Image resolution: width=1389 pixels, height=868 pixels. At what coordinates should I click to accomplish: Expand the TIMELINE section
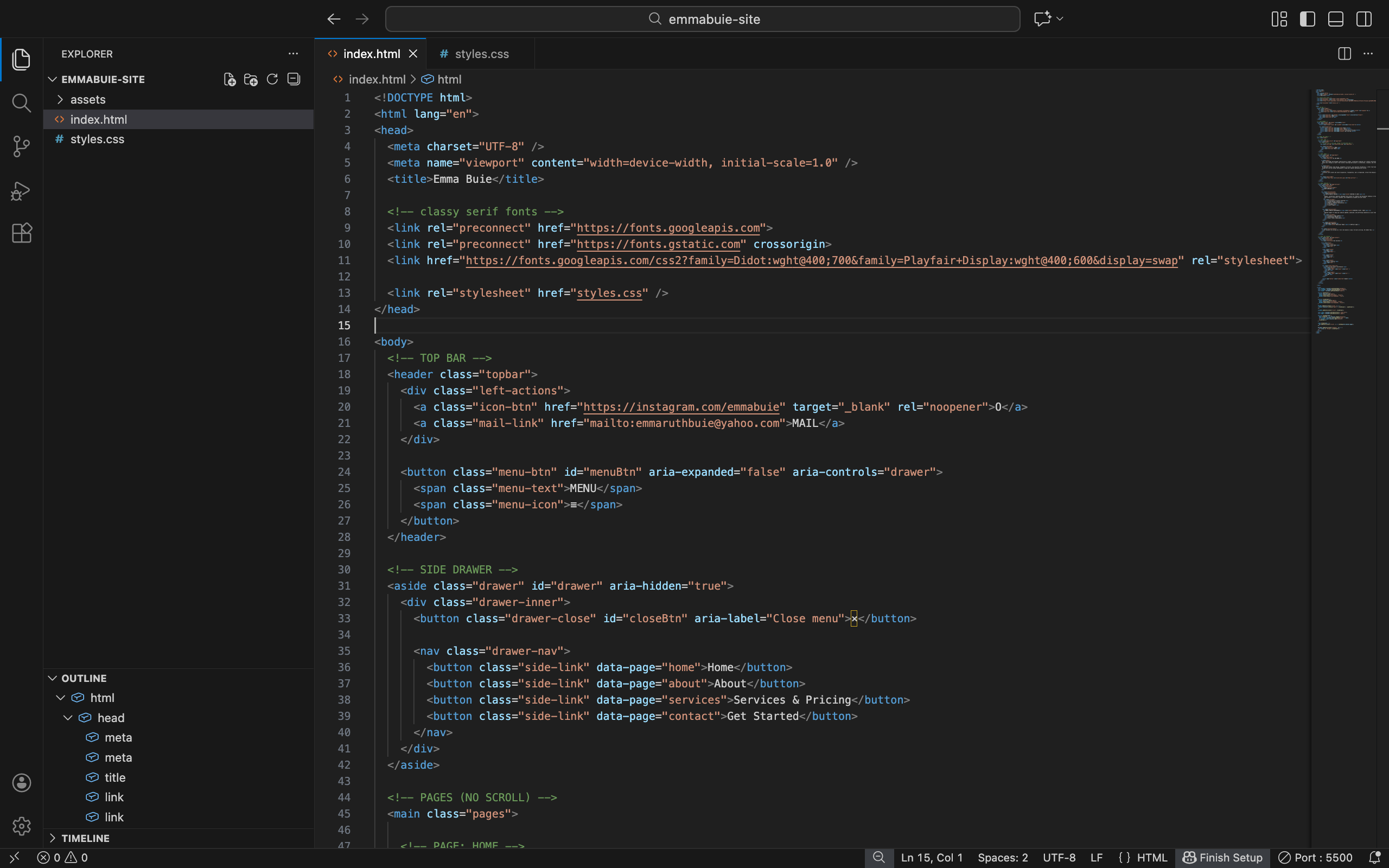pyautogui.click(x=85, y=838)
